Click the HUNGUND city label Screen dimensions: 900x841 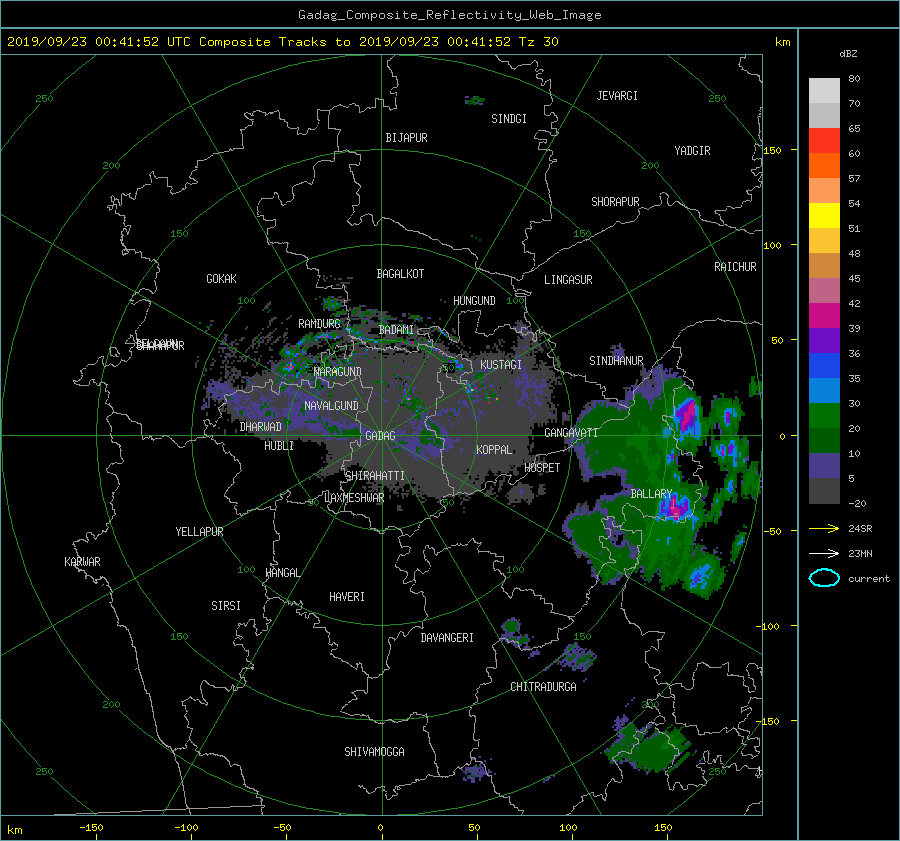click(474, 301)
